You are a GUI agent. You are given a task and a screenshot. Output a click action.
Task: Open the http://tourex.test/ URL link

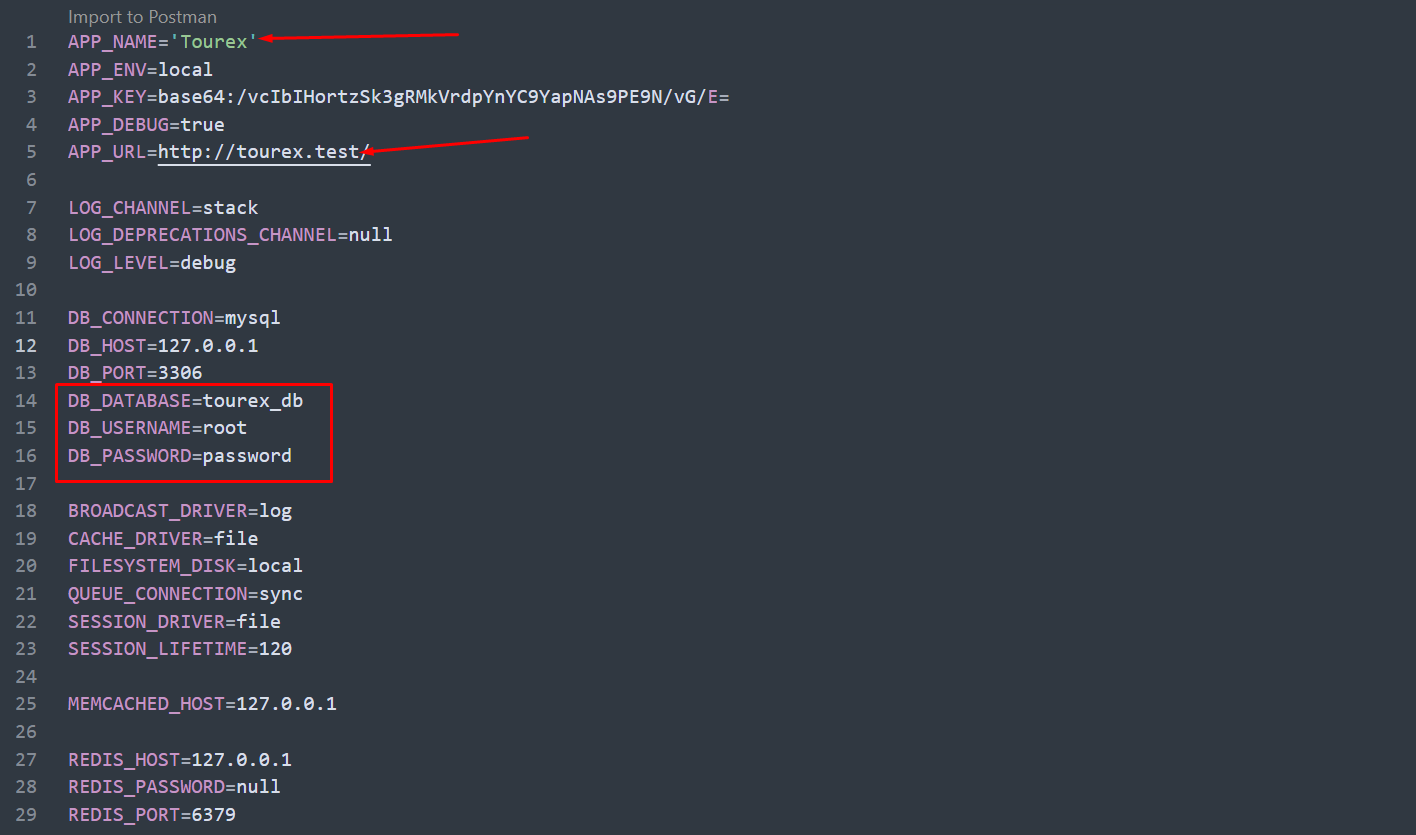click(264, 152)
